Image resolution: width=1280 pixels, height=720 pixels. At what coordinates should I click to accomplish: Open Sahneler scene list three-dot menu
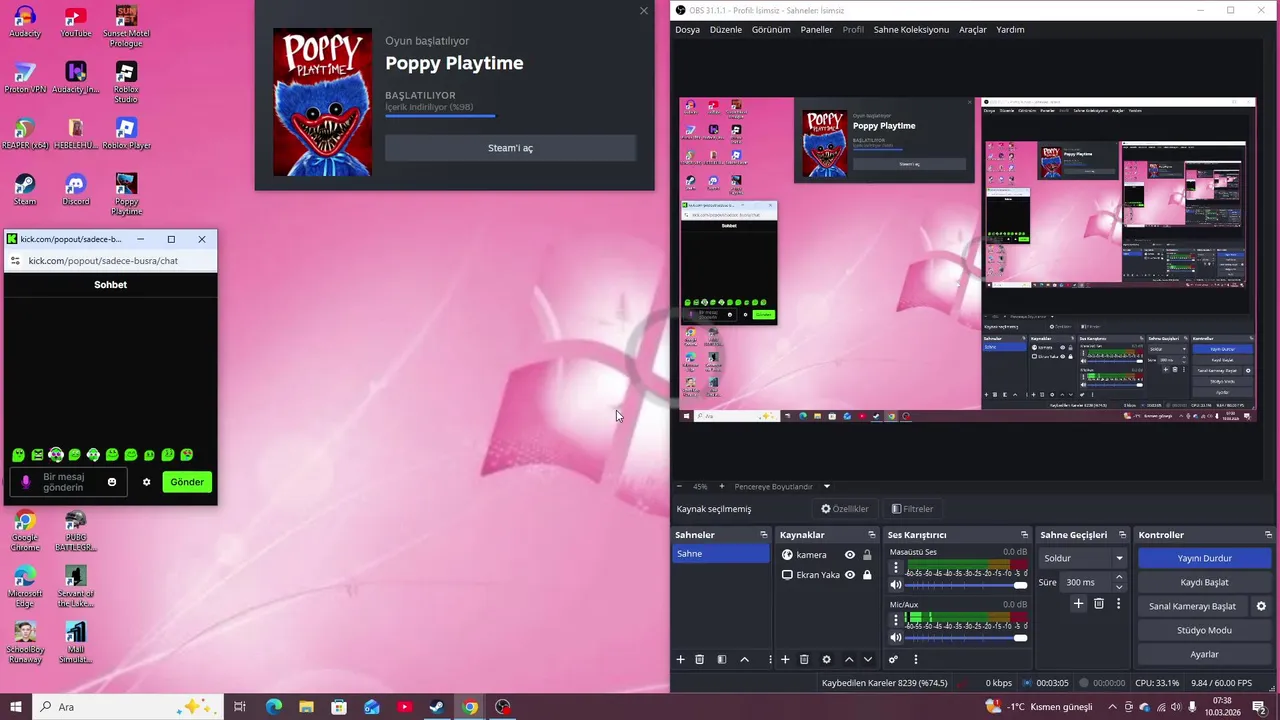coord(769,660)
